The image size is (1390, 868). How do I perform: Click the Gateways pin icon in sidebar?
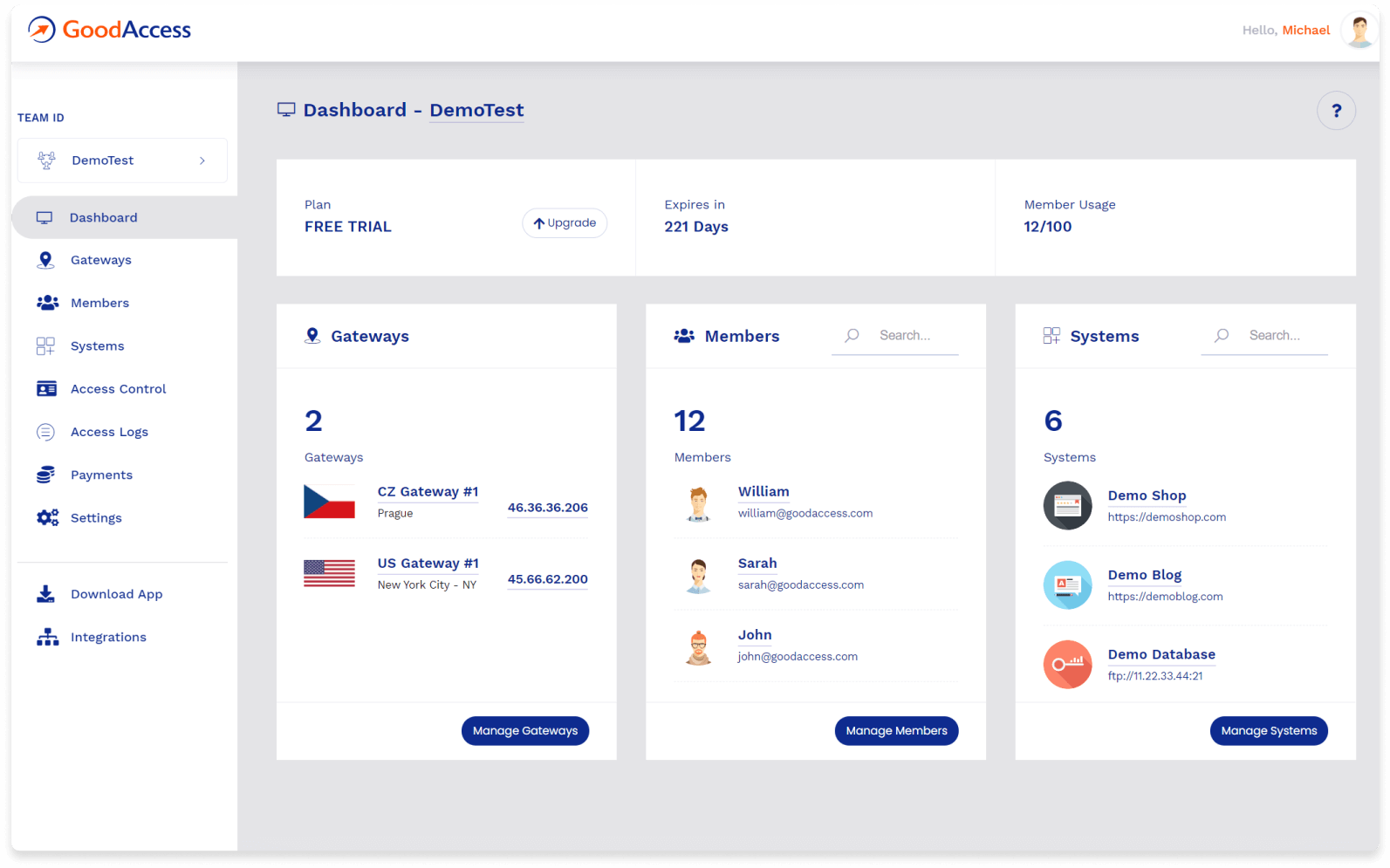pyautogui.click(x=46, y=260)
